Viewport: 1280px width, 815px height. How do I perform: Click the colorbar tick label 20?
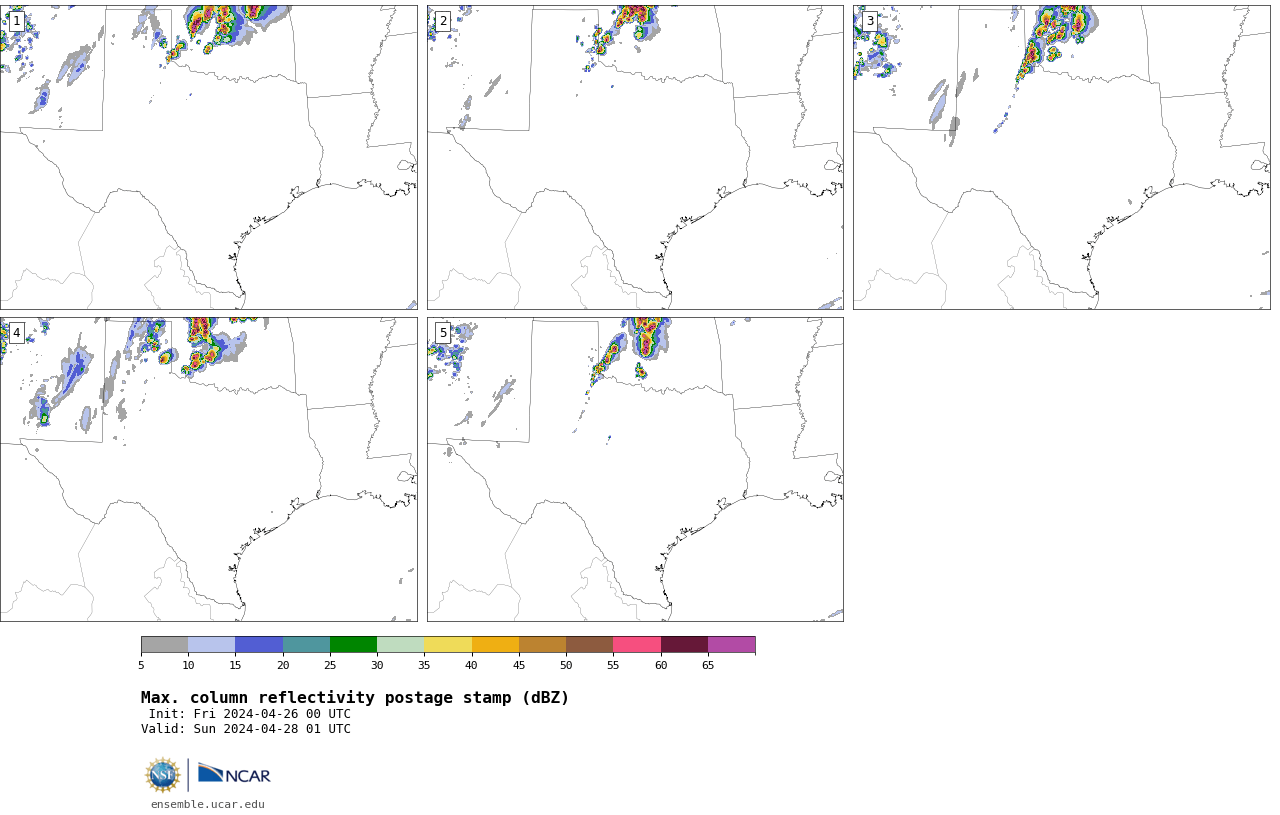pos(283,665)
